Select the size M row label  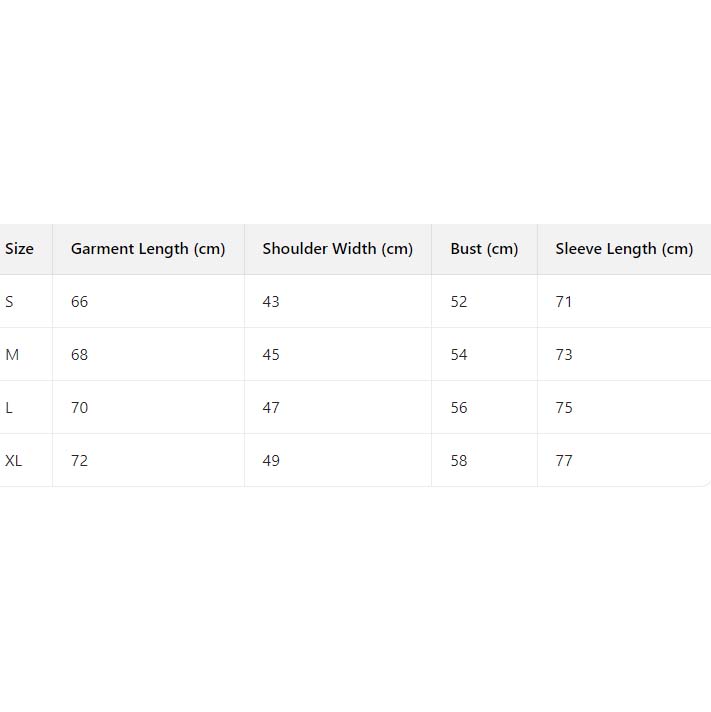click(x=12, y=355)
